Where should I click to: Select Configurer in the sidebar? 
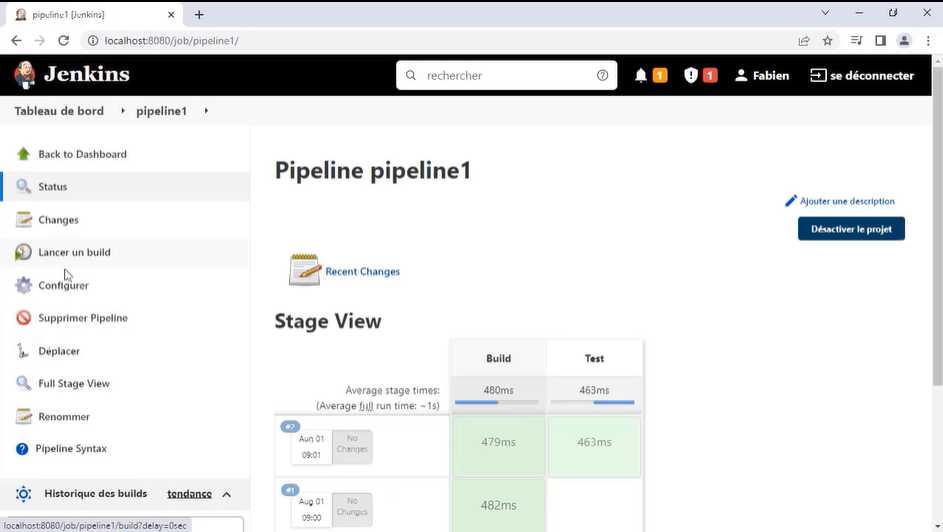pyautogui.click(x=125, y=285)
